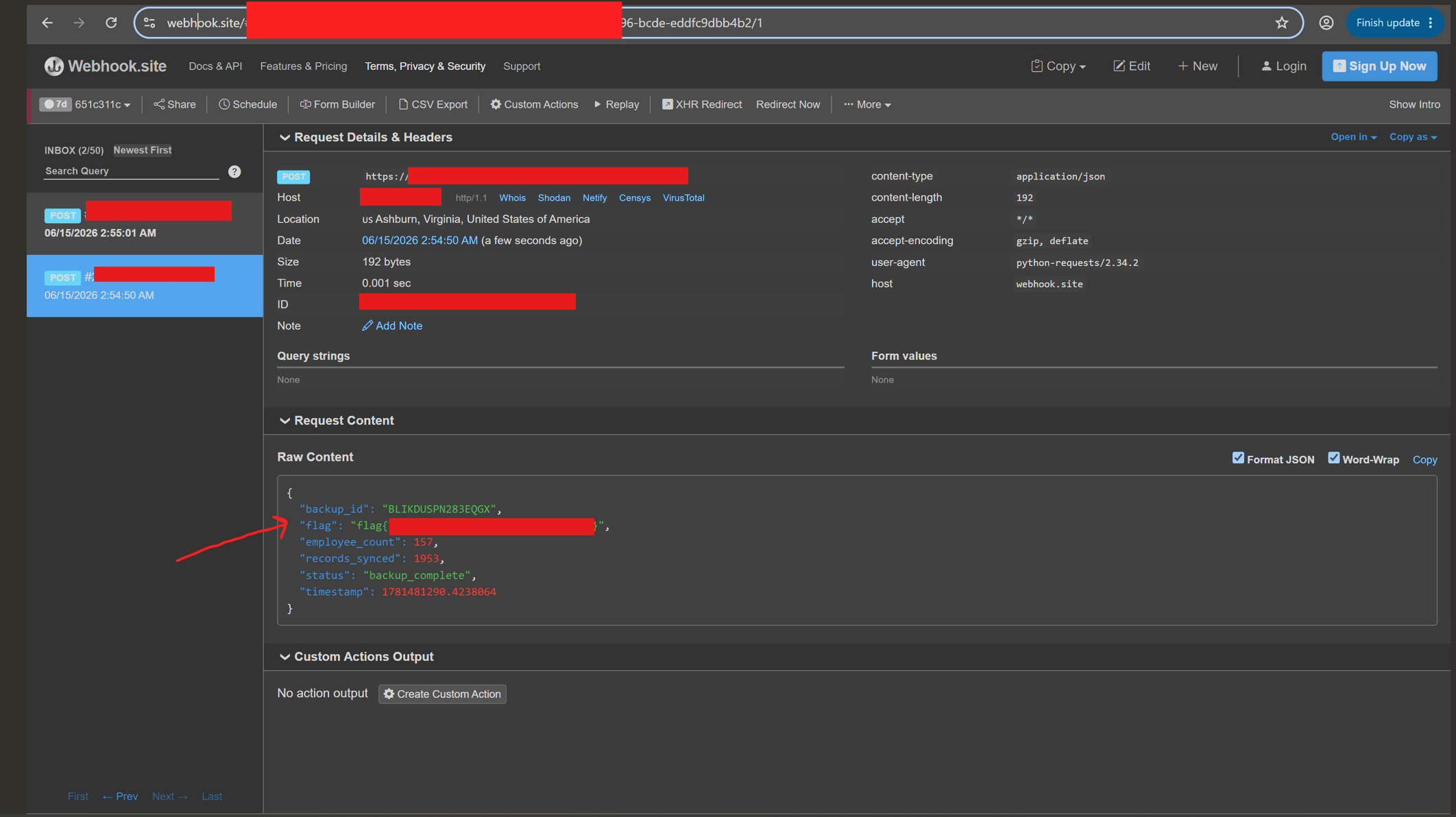Open site information icon in address bar

[x=149, y=23]
